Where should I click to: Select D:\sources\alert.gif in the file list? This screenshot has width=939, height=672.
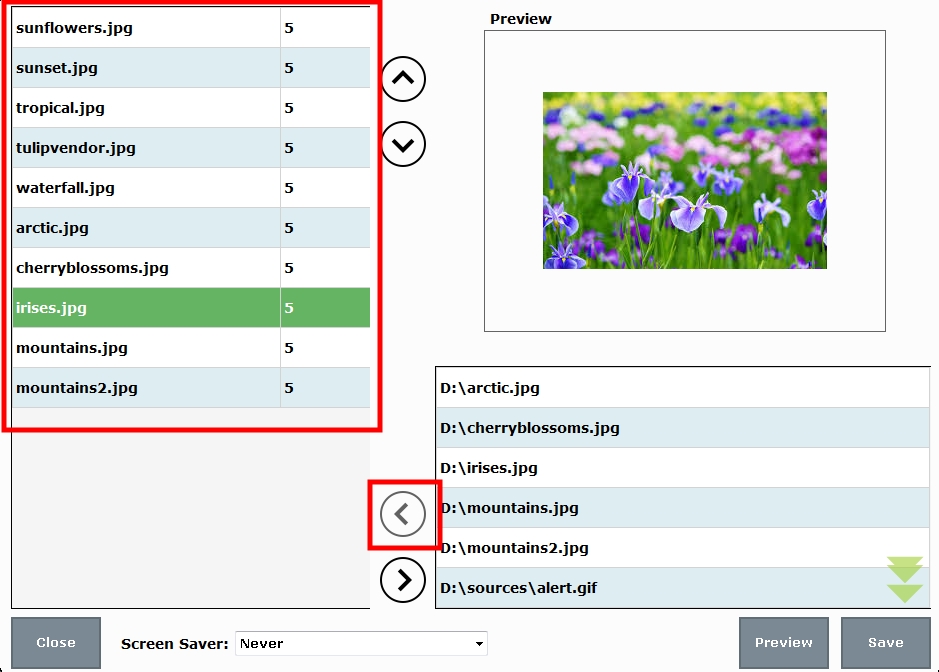click(600, 588)
